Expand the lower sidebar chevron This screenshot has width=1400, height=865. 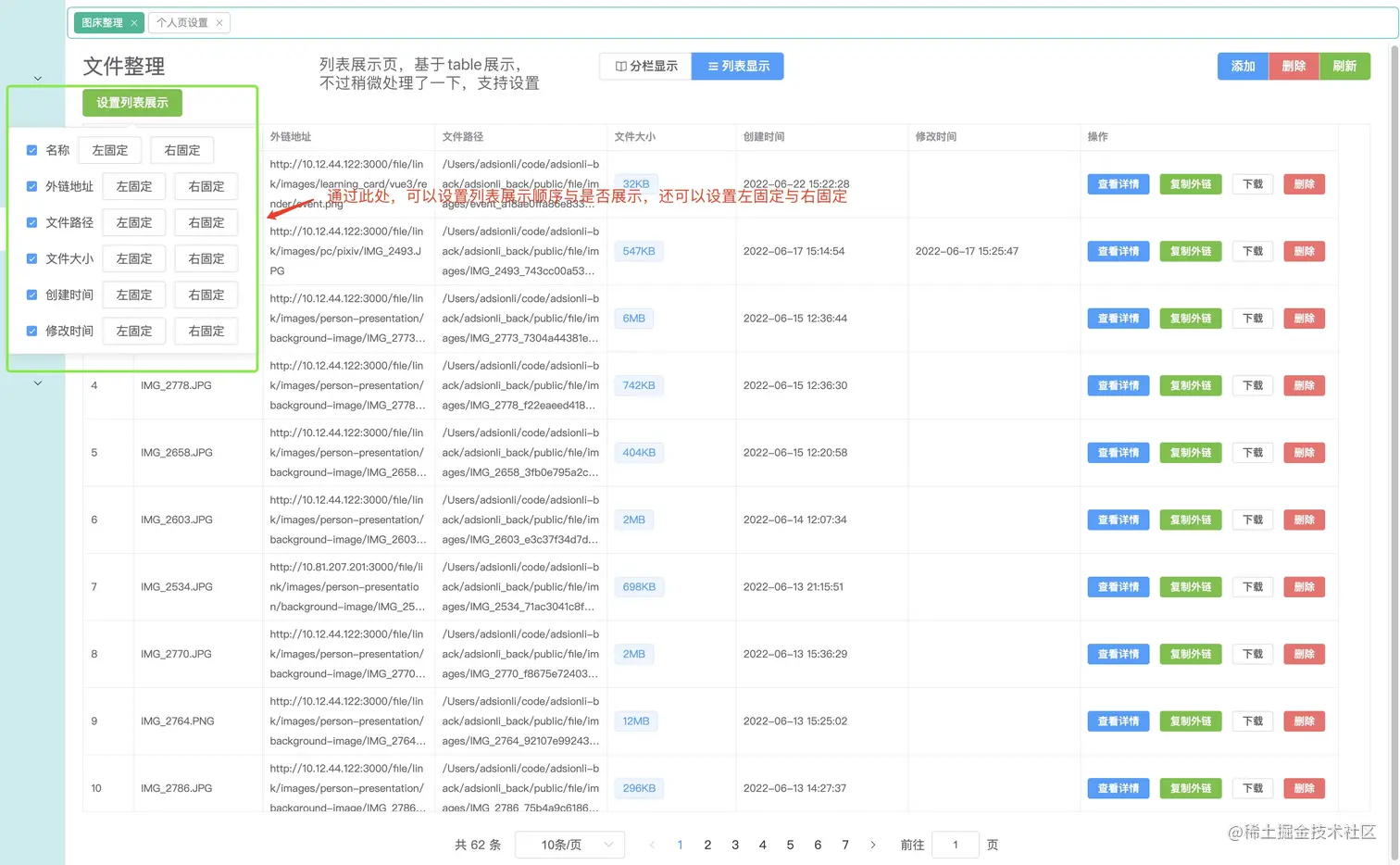click(x=38, y=382)
